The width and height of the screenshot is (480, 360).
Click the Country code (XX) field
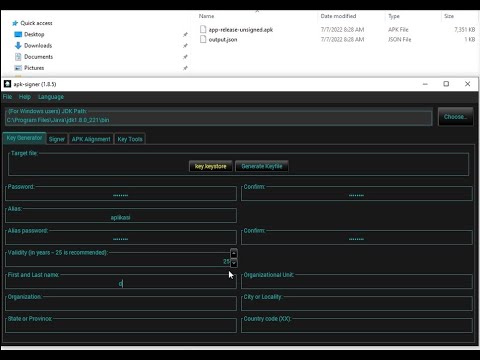(x=357, y=327)
